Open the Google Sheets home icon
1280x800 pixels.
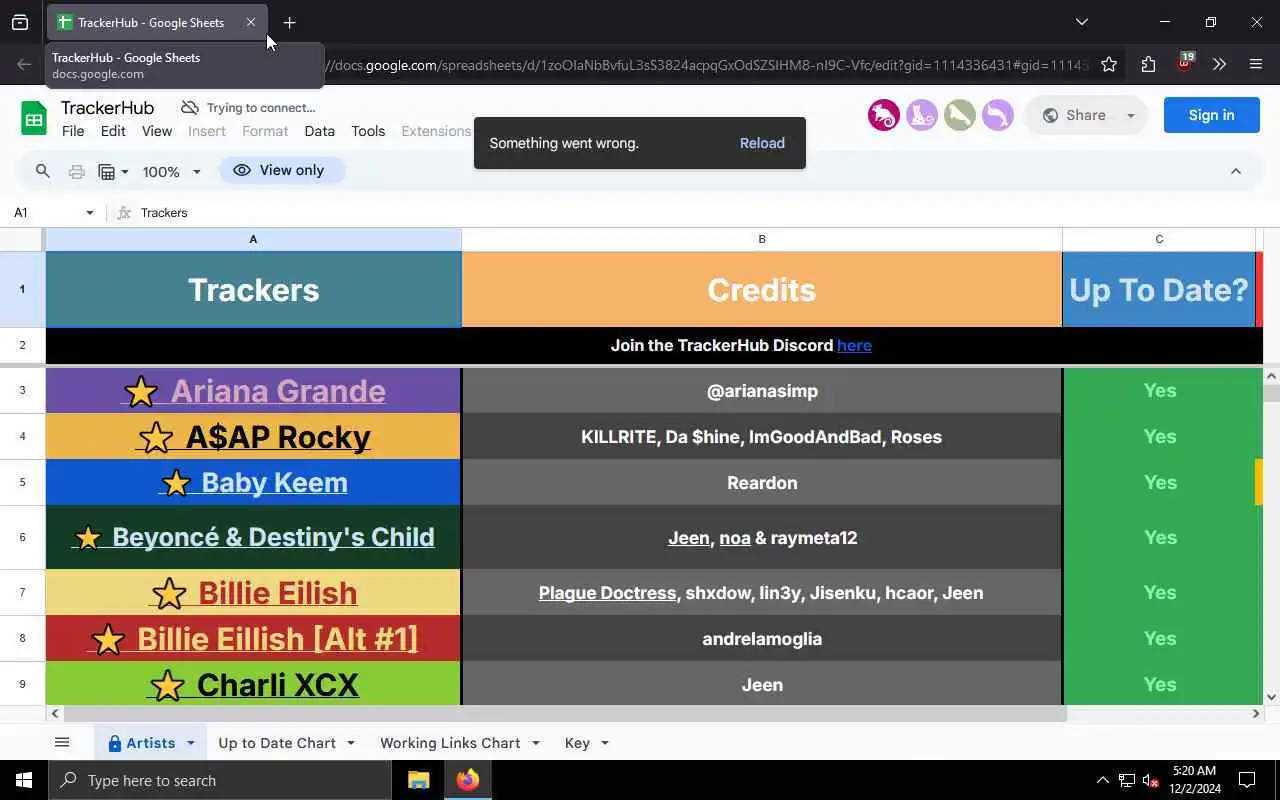[x=34, y=119]
